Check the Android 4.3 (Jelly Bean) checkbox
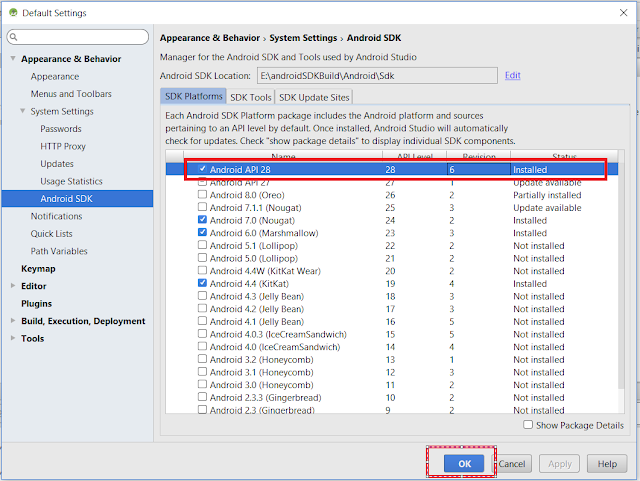Image resolution: width=640 pixels, height=481 pixels. pyautogui.click(x=202, y=296)
